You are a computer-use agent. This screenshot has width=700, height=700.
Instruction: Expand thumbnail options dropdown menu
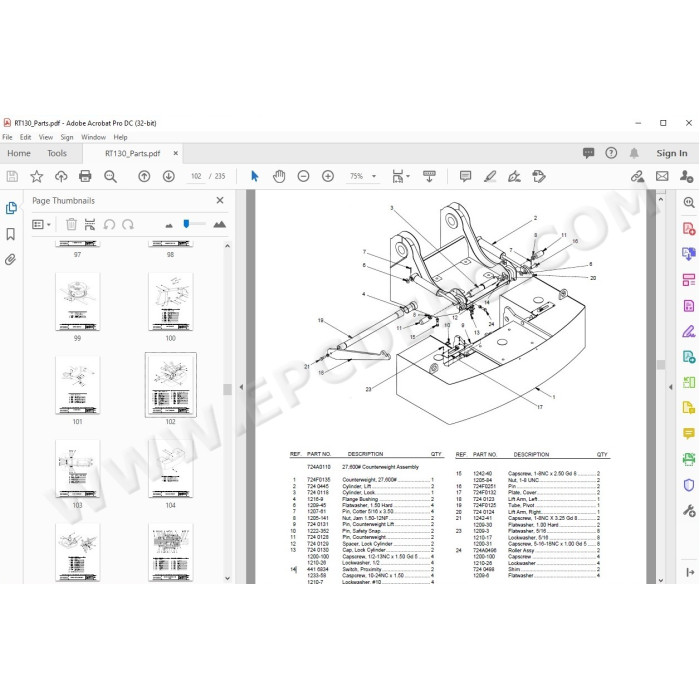(42, 225)
